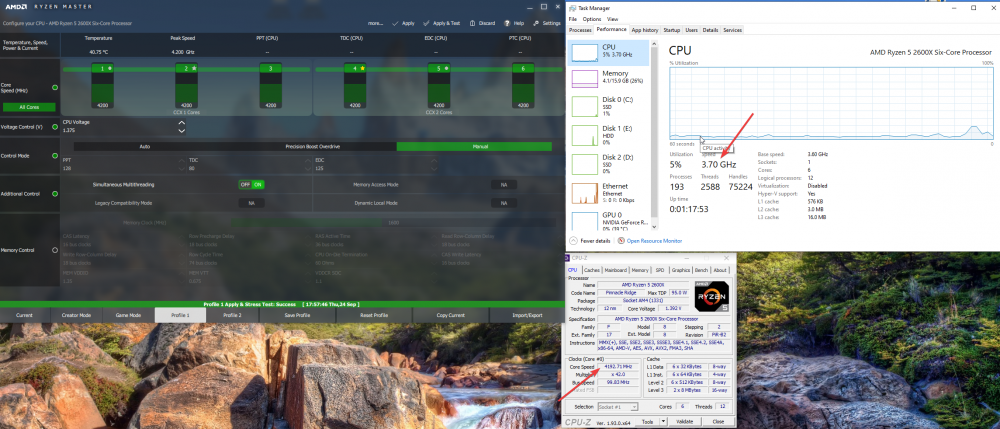Click the AMD logo in Ryzen Master
The width and height of the screenshot is (1000, 429).
[x=14, y=6]
